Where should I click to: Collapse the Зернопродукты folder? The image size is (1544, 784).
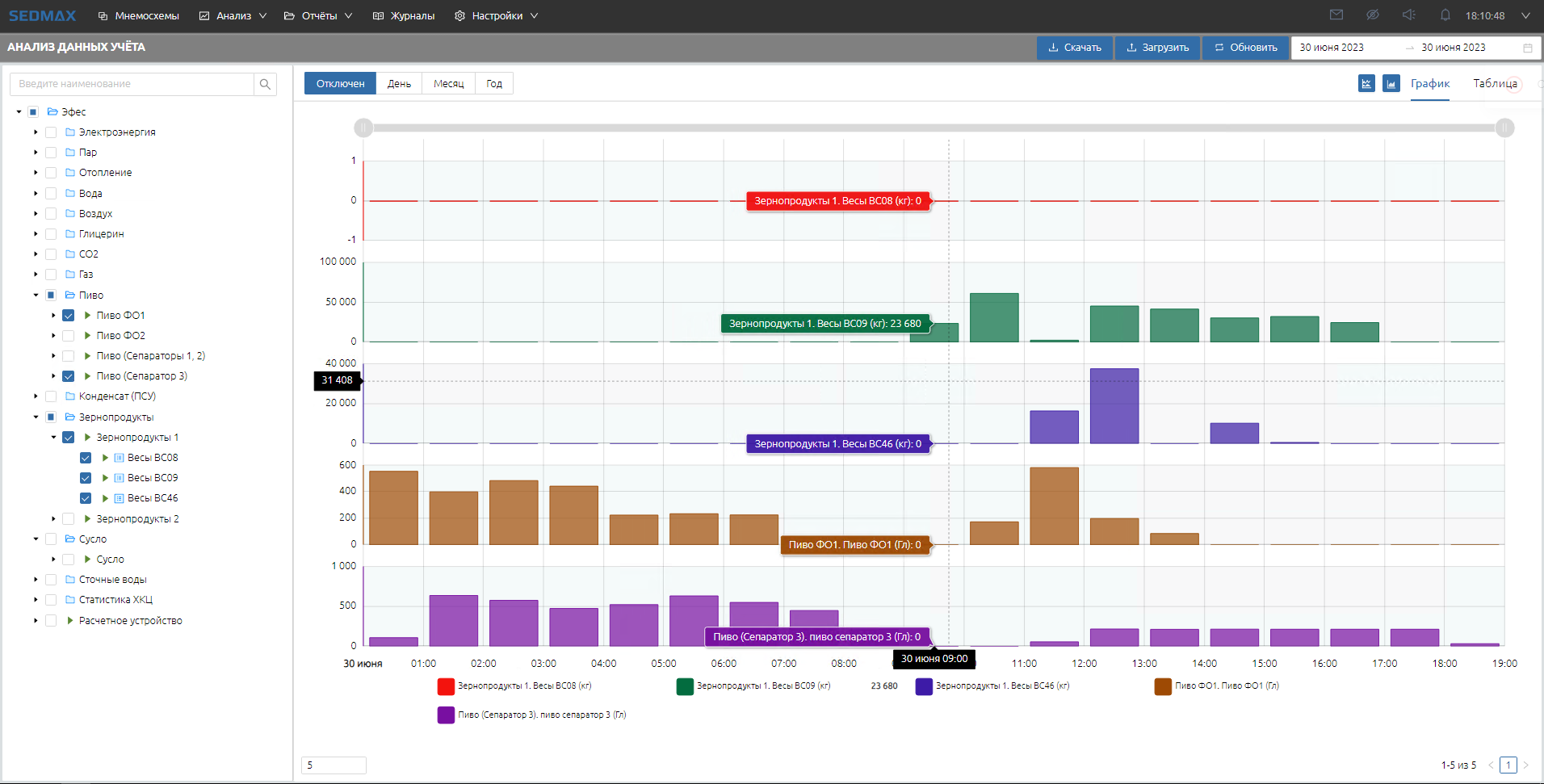[x=36, y=417]
